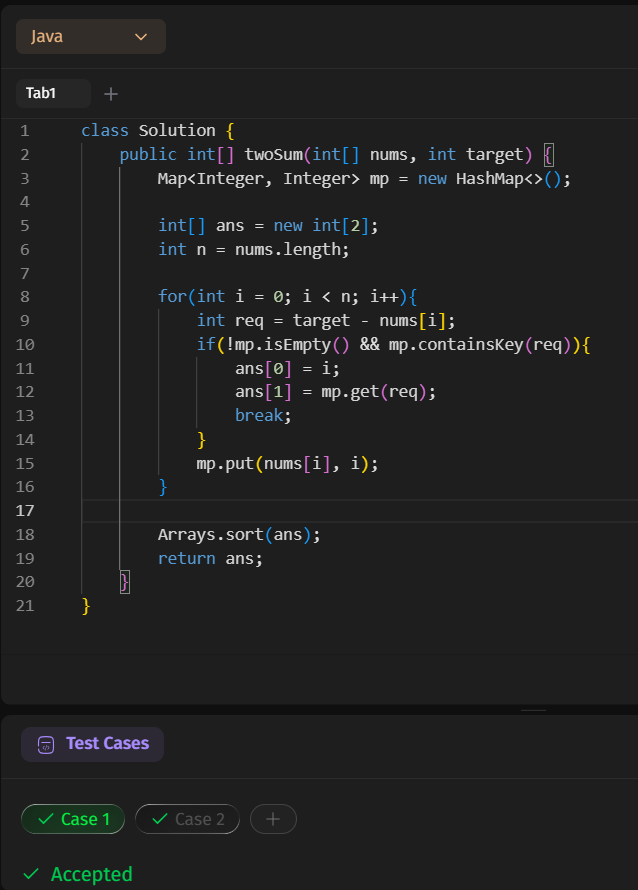The image size is (638, 890).
Task: Select the Case 1 test case
Action: pyautogui.click(x=73, y=819)
